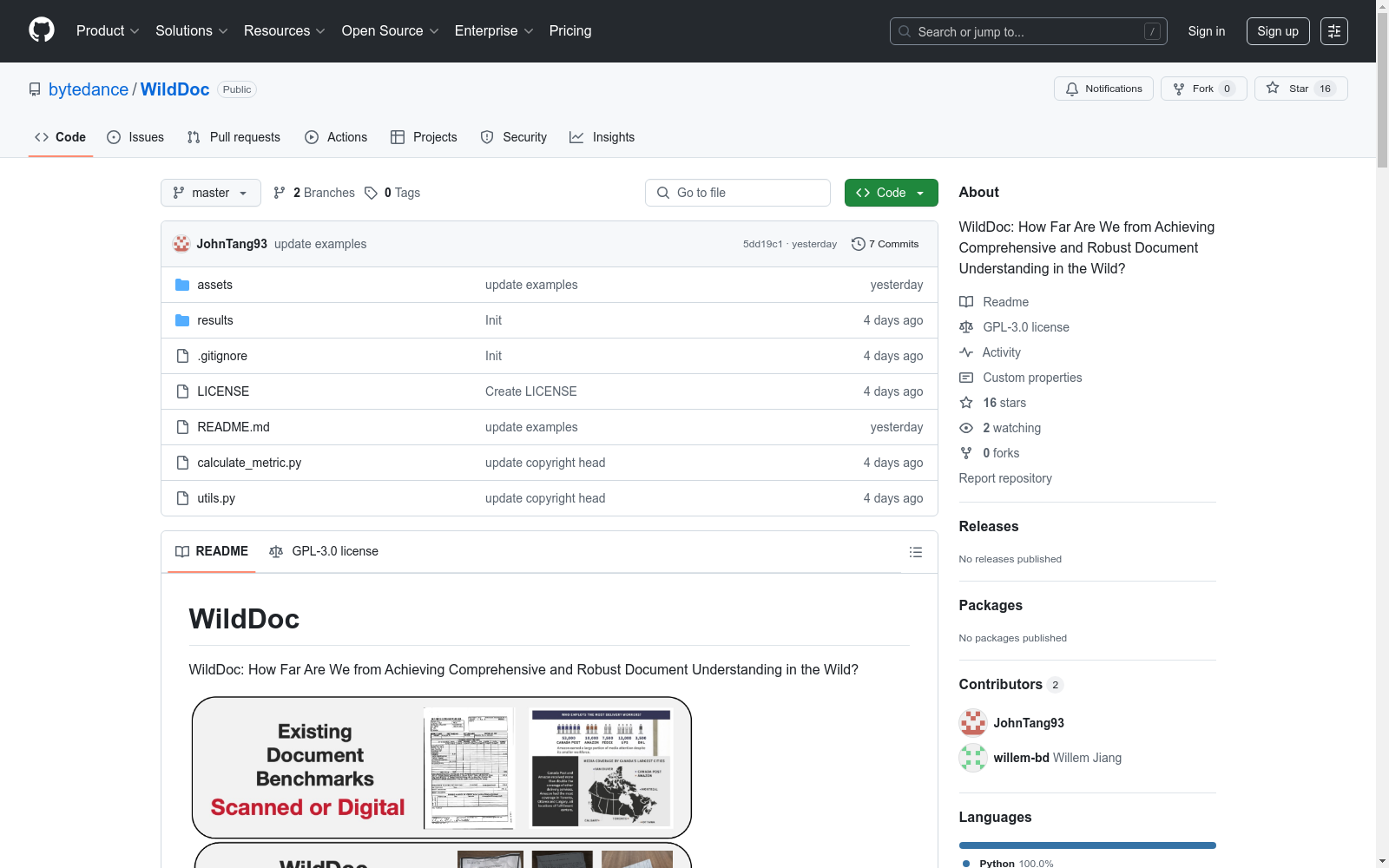Screen dimensions: 1389x868
Task: Click willem-bd contributor avatar
Action: [x=973, y=758]
